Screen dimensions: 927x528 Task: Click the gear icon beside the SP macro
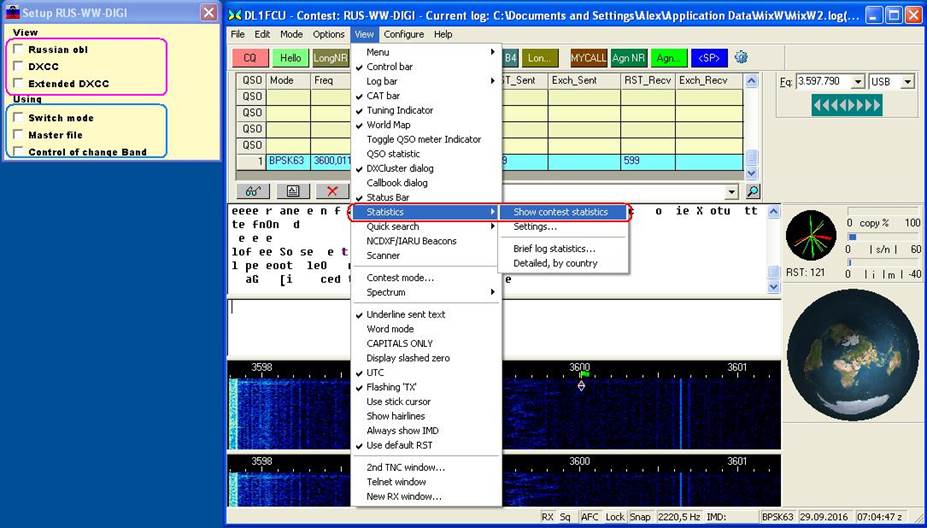(741, 57)
